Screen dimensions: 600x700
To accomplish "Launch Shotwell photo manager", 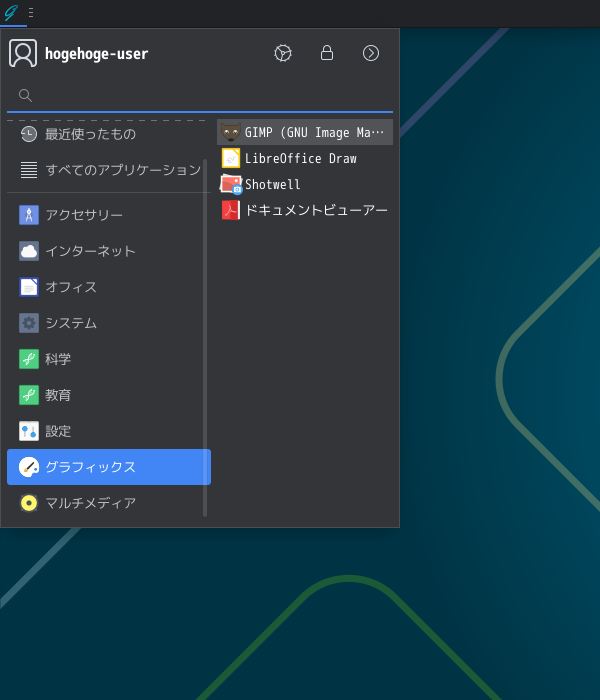I will tap(305, 184).
